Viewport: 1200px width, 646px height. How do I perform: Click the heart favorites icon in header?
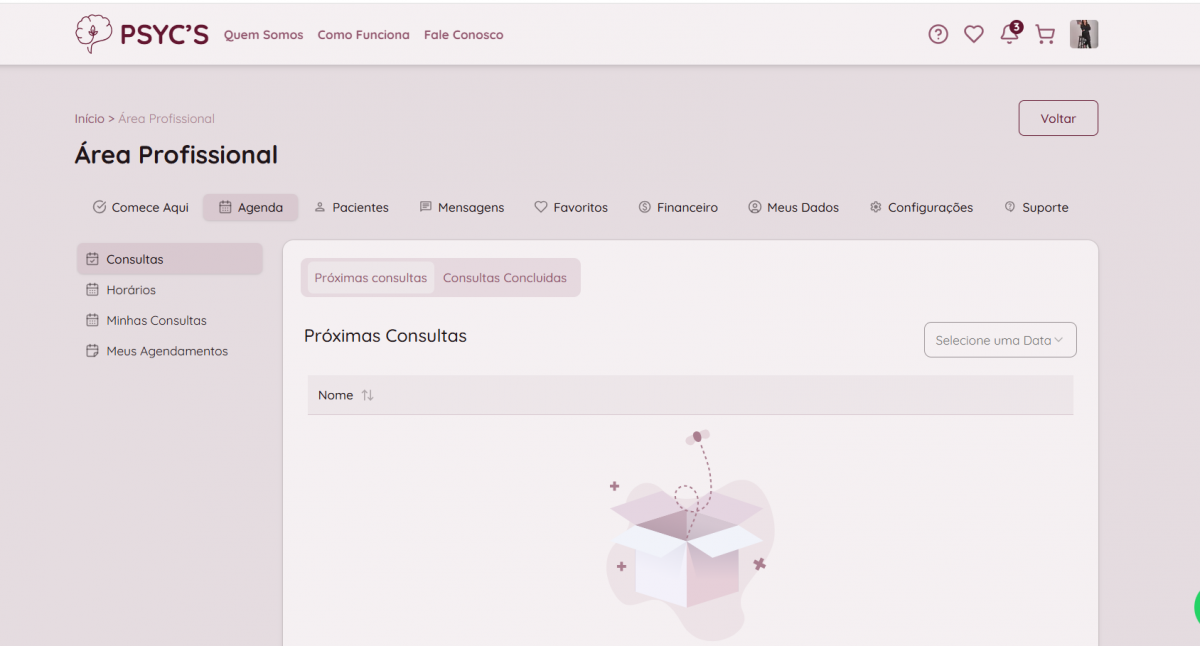tap(973, 35)
